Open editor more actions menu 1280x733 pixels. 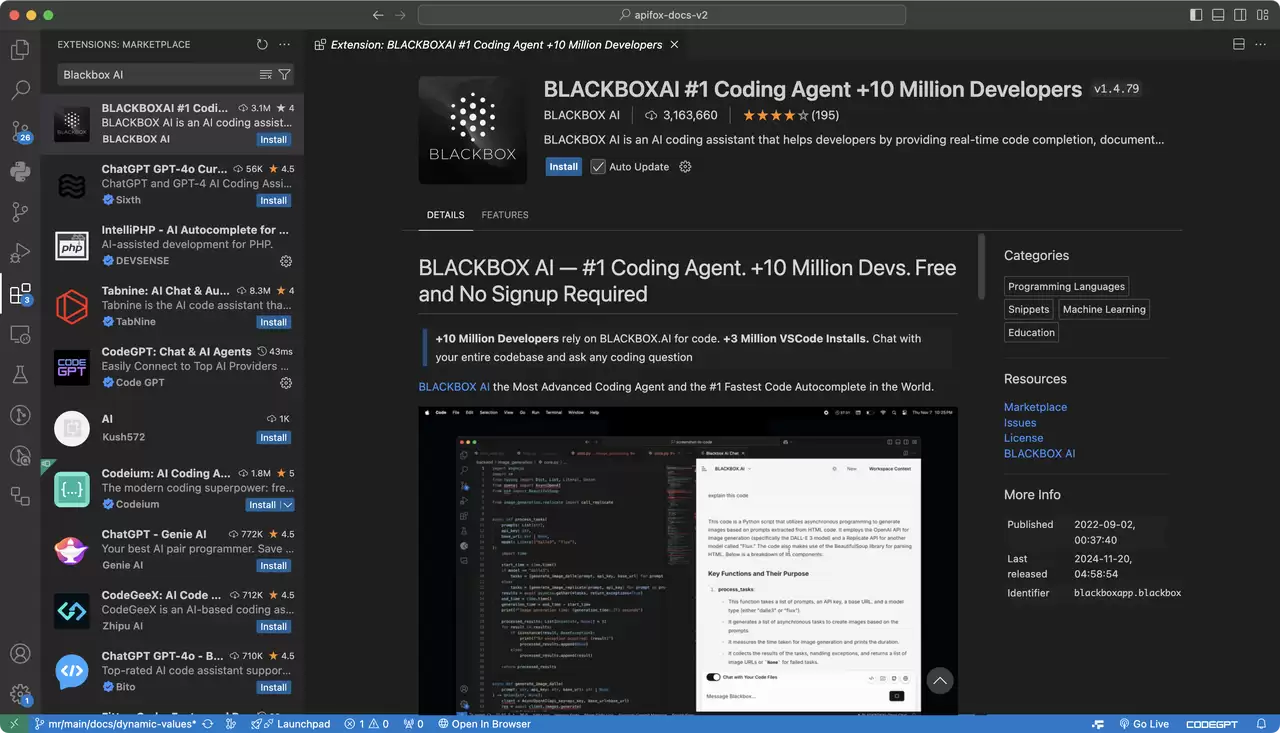[1260, 45]
